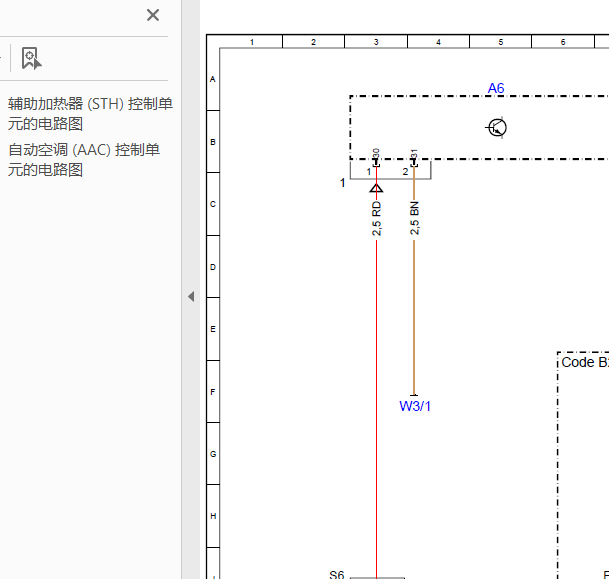Click the W3/1 ground reference label
609x579 pixels.
click(x=415, y=406)
